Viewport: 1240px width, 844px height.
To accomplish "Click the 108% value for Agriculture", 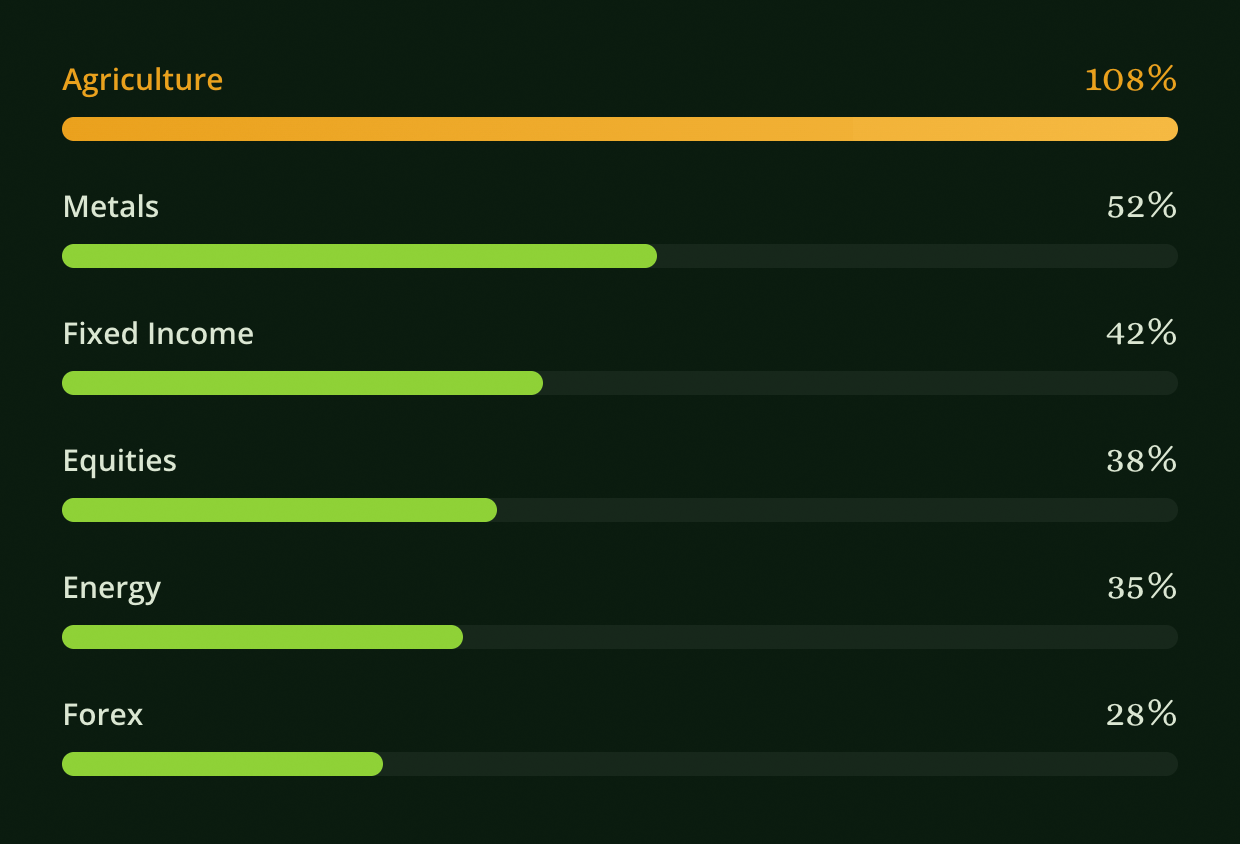I will [1131, 79].
